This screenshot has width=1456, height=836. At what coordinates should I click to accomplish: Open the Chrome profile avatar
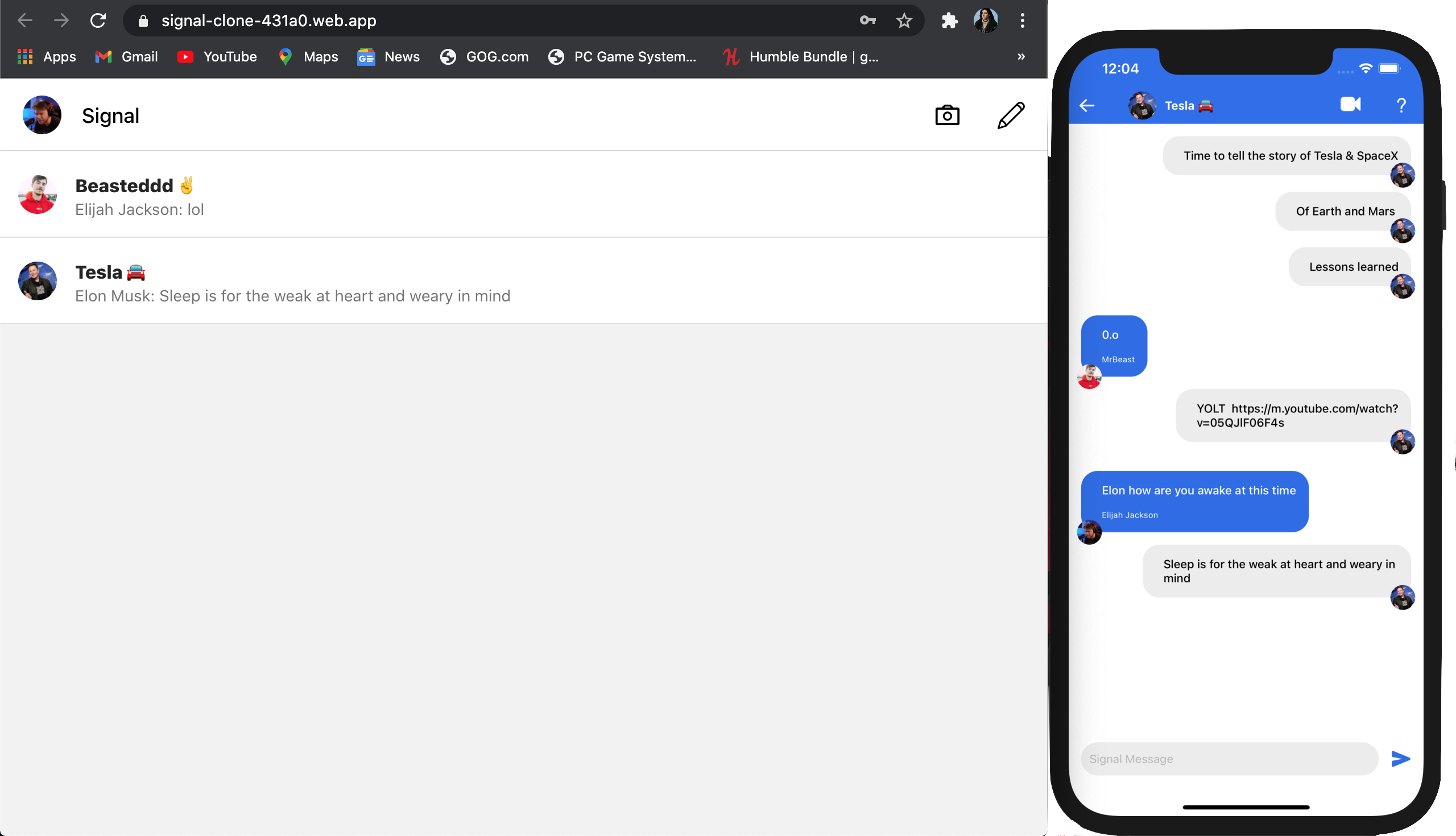click(986, 20)
